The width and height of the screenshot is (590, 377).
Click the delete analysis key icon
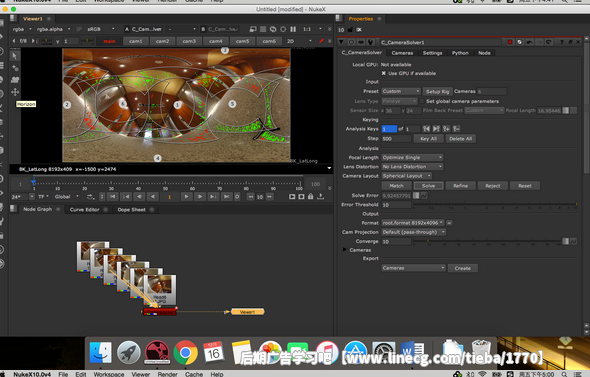(x=456, y=129)
